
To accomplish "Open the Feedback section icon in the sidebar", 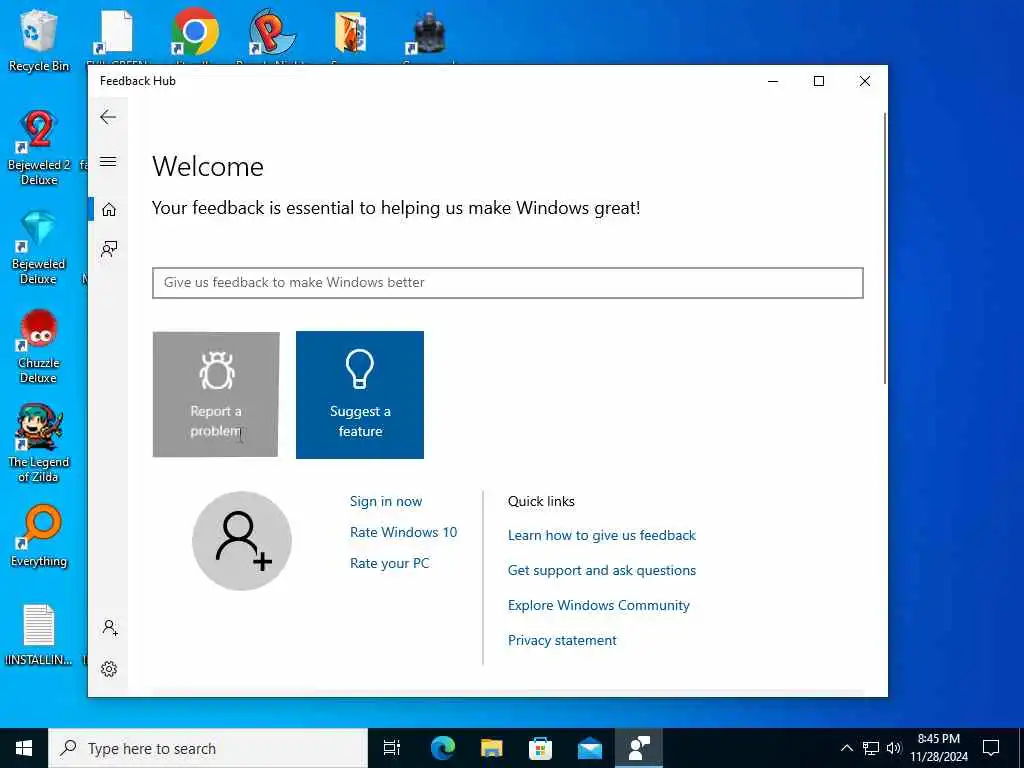I will point(108,248).
